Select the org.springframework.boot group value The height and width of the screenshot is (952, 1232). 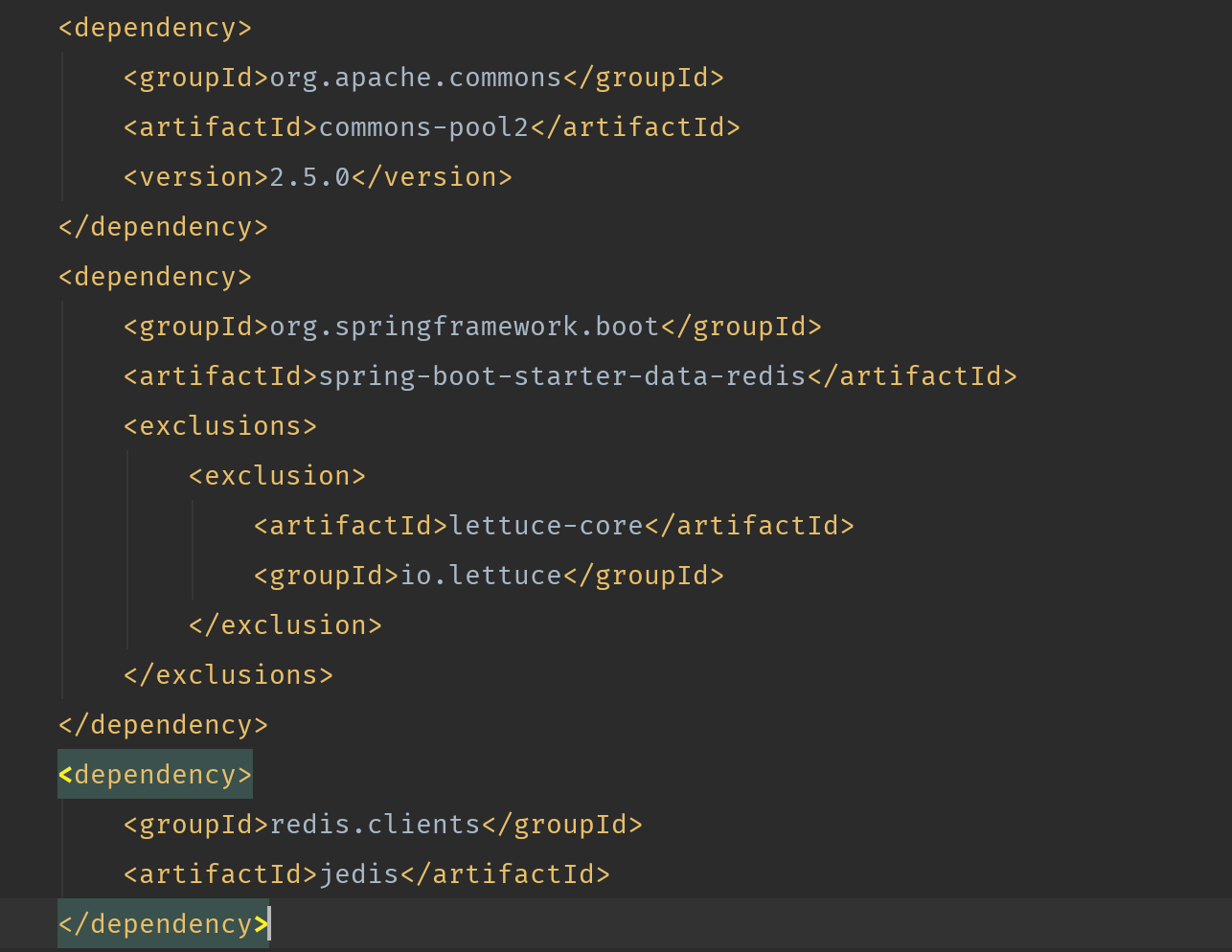(465, 327)
